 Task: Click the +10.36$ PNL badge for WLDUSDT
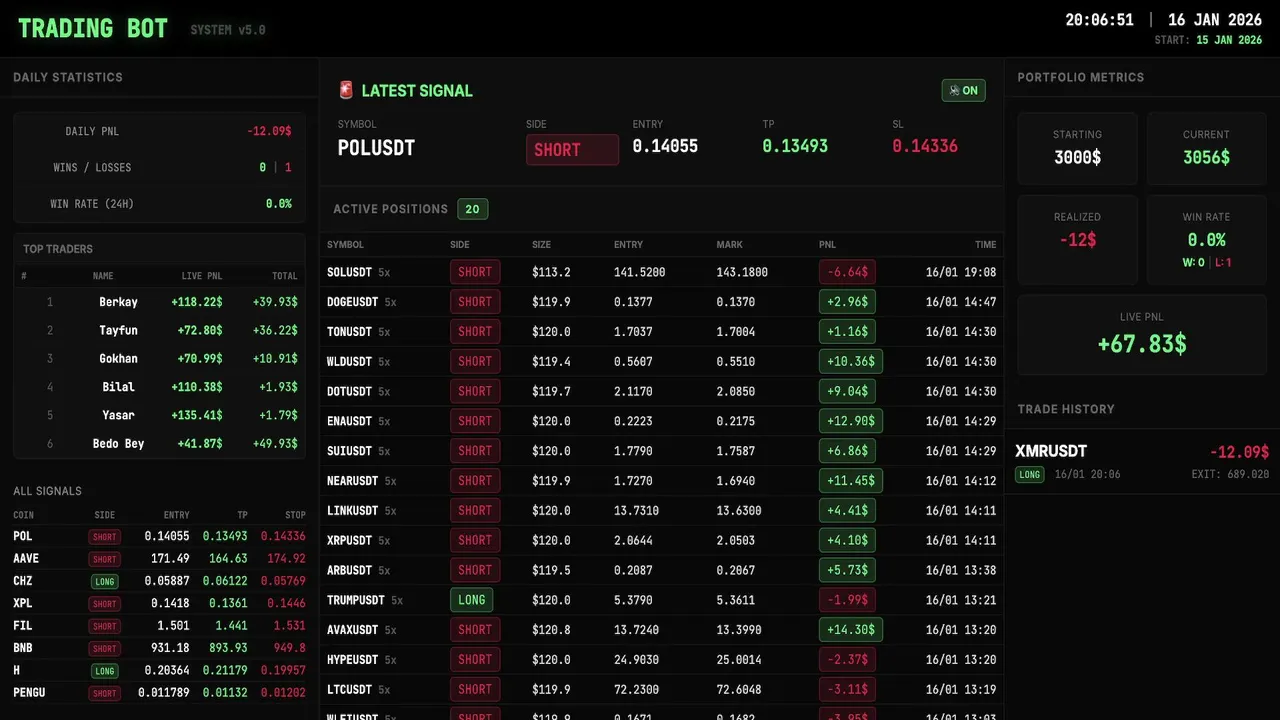(x=850, y=361)
